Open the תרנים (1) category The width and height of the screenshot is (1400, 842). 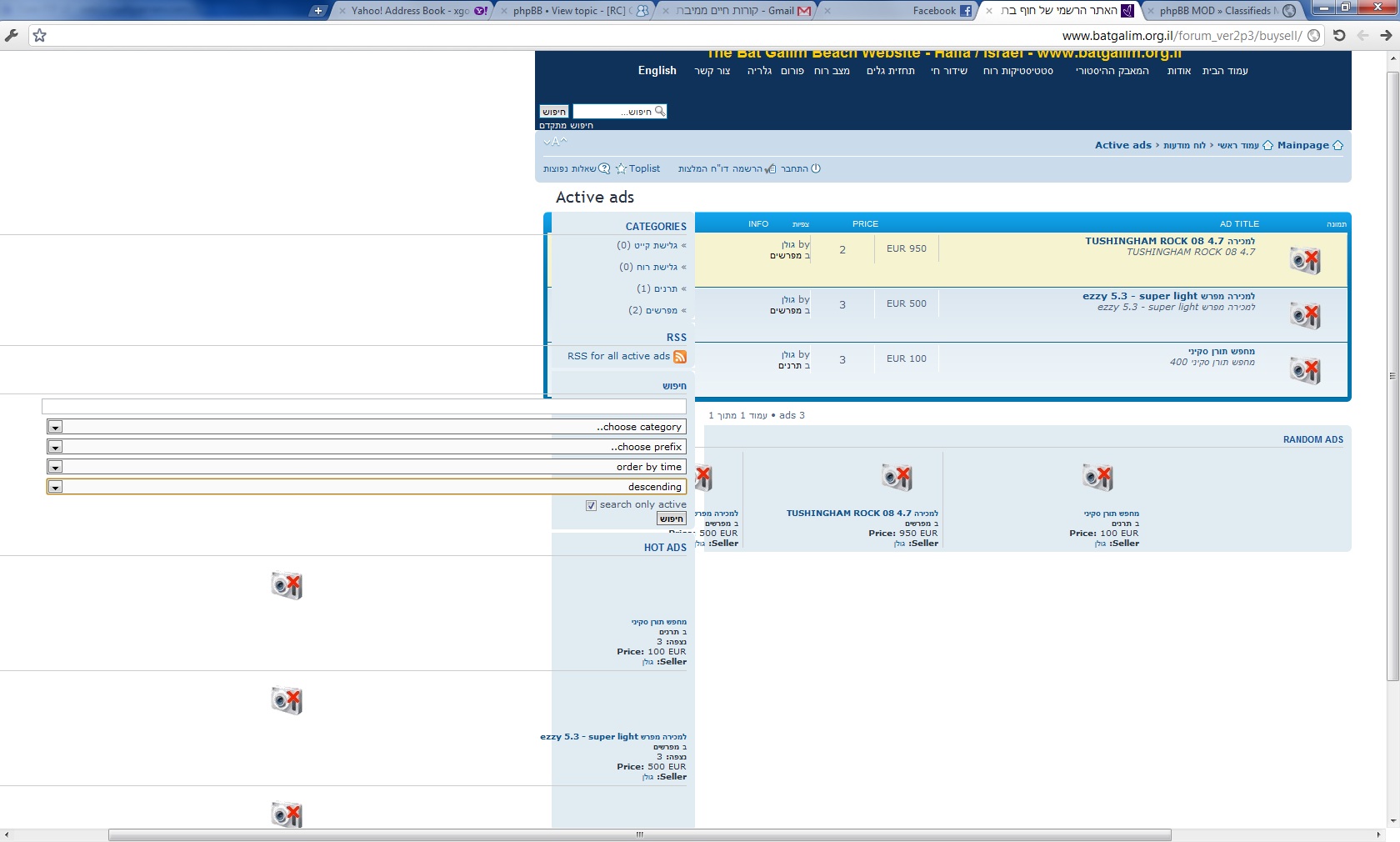click(657, 288)
